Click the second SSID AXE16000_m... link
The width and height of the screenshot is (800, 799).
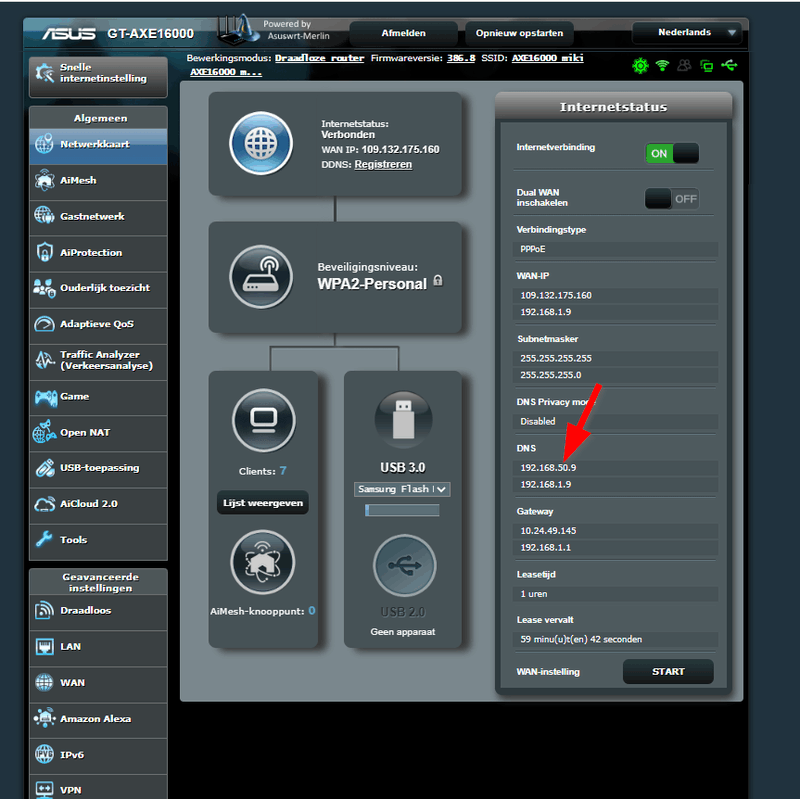226,72
